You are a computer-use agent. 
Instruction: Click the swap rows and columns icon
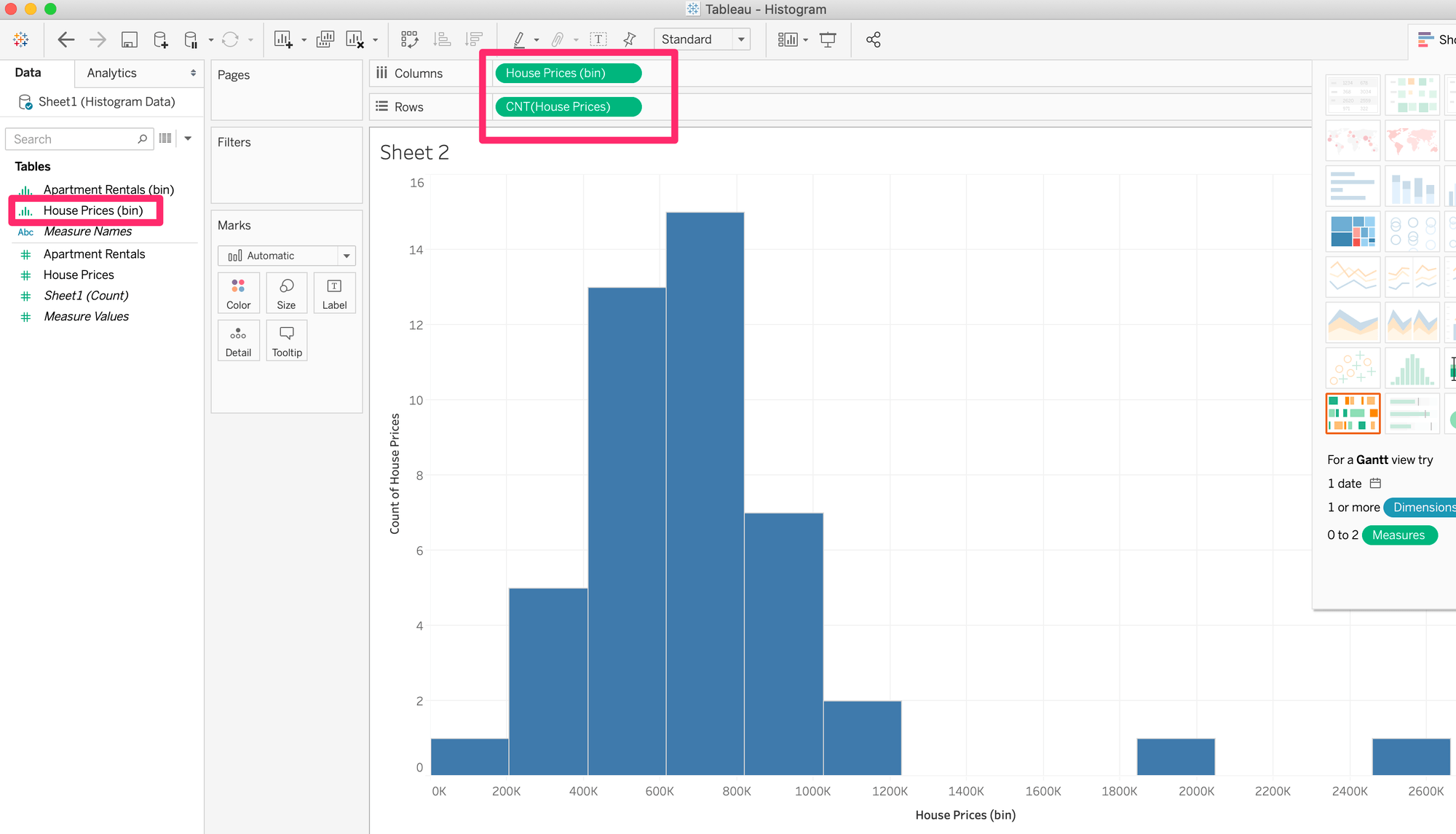tap(408, 39)
